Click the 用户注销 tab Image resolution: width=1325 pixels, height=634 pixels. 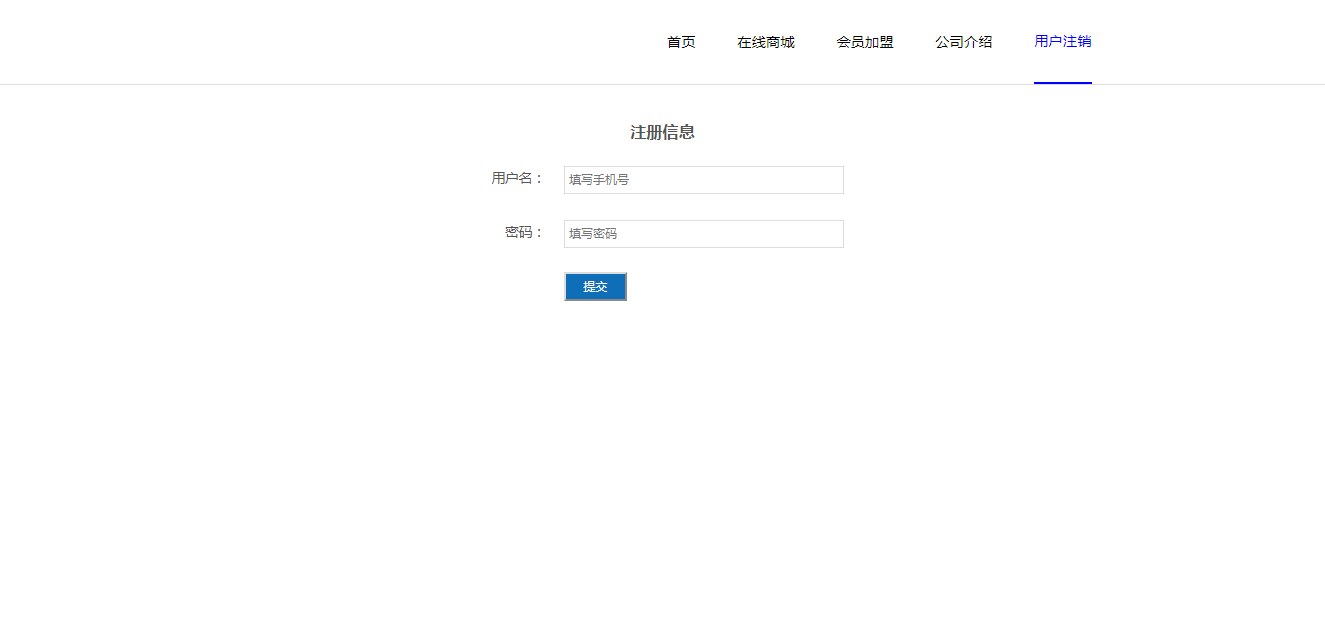click(x=1063, y=42)
